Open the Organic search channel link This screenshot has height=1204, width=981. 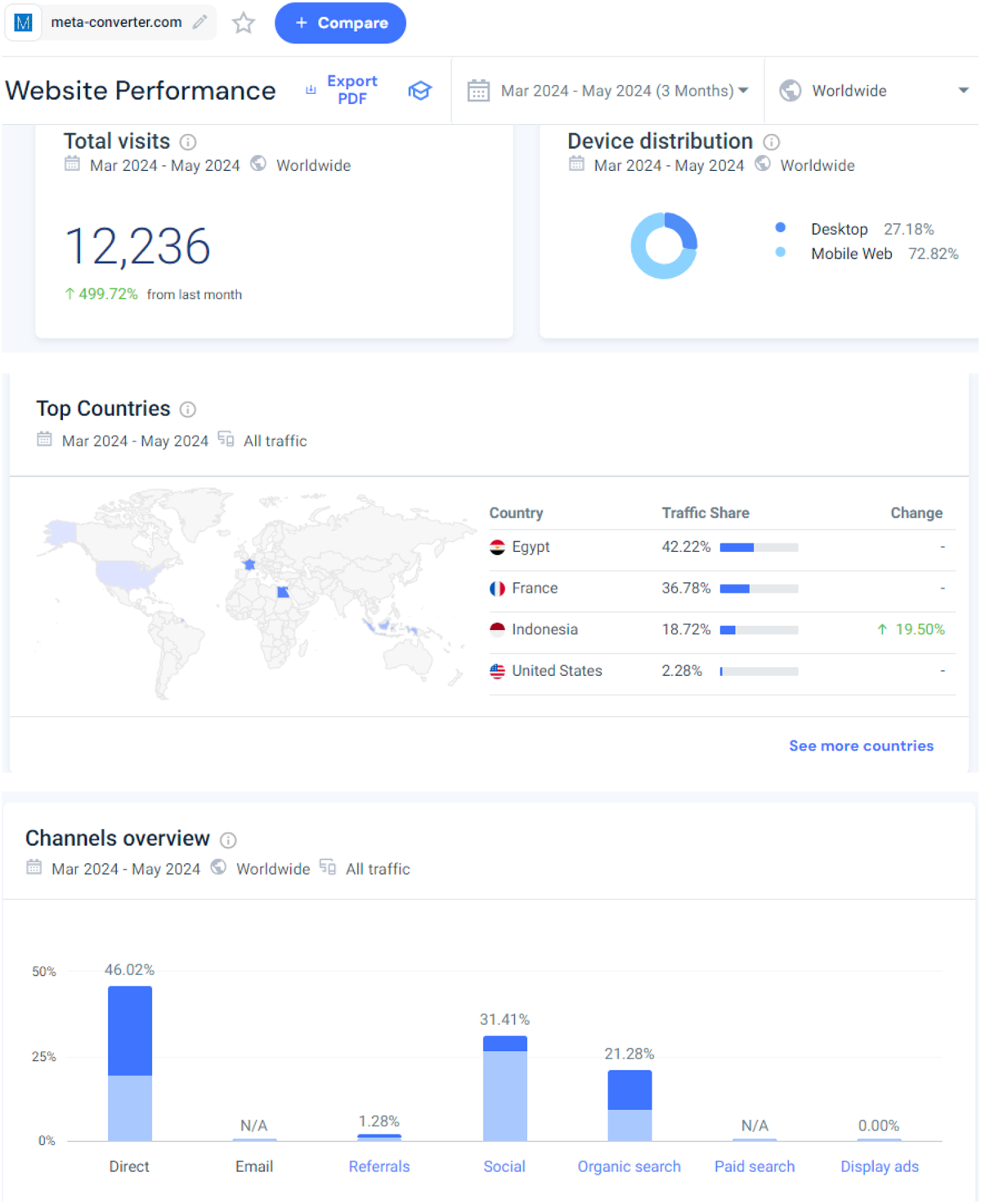(629, 1166)
